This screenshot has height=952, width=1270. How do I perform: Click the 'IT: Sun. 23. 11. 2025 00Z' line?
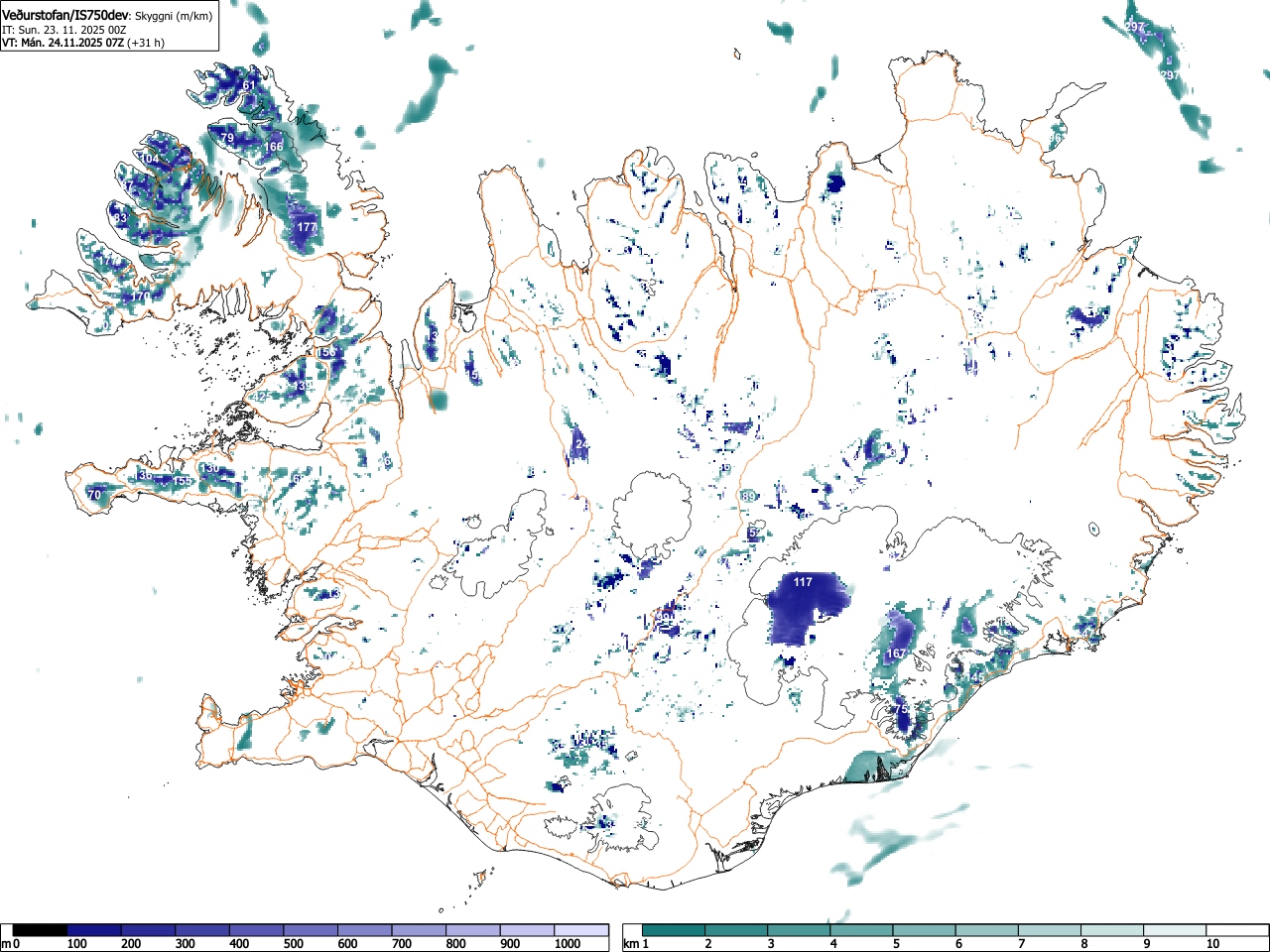click(63, 30)
